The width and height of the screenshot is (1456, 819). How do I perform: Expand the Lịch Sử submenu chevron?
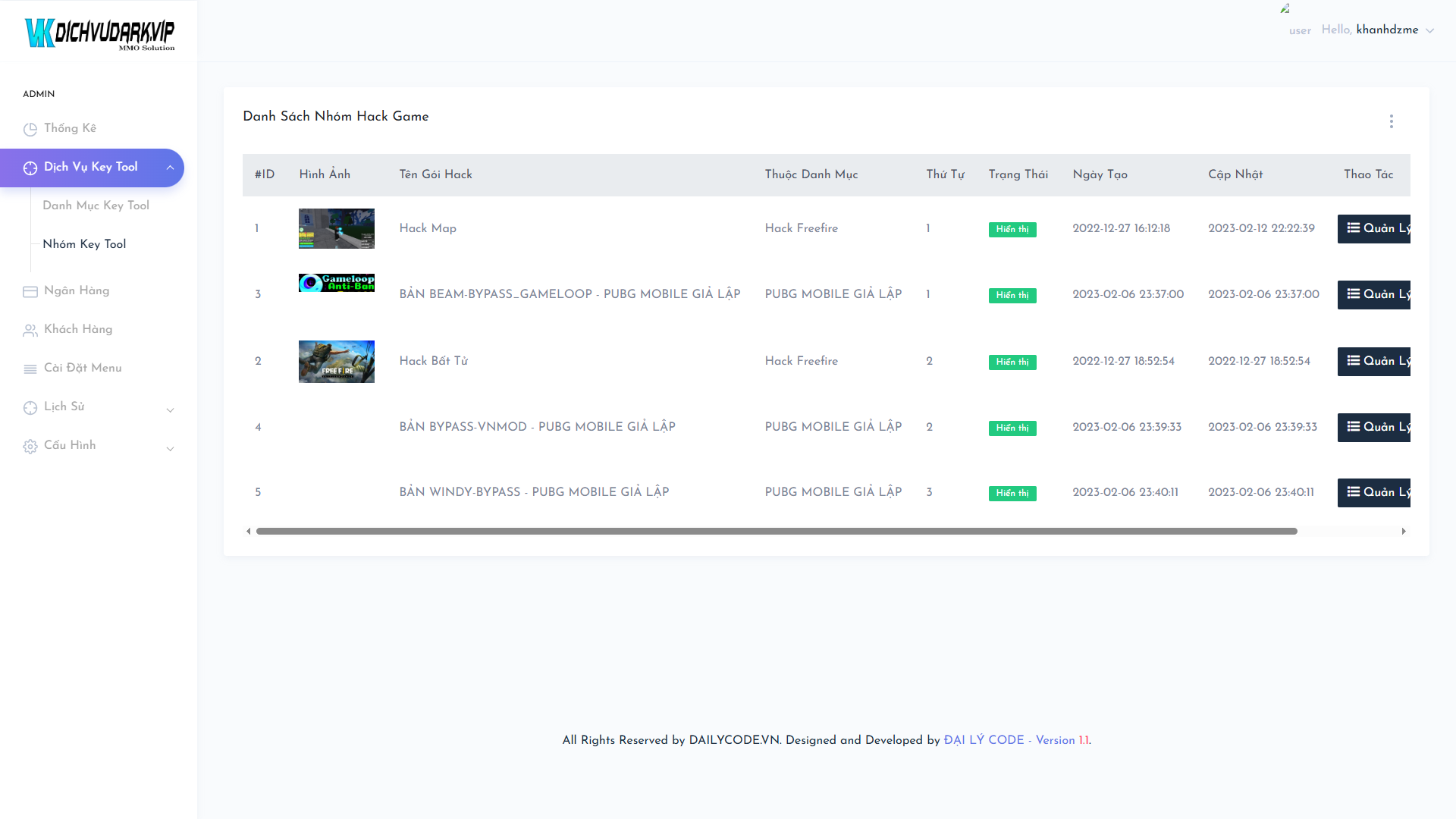pos(170,410)
